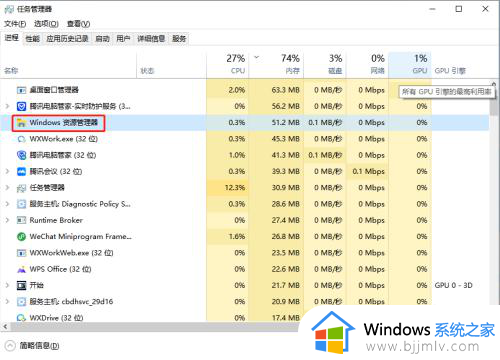Expand the Diagnostic Policy service host group
500x360 pixels.
coord(7,204)
